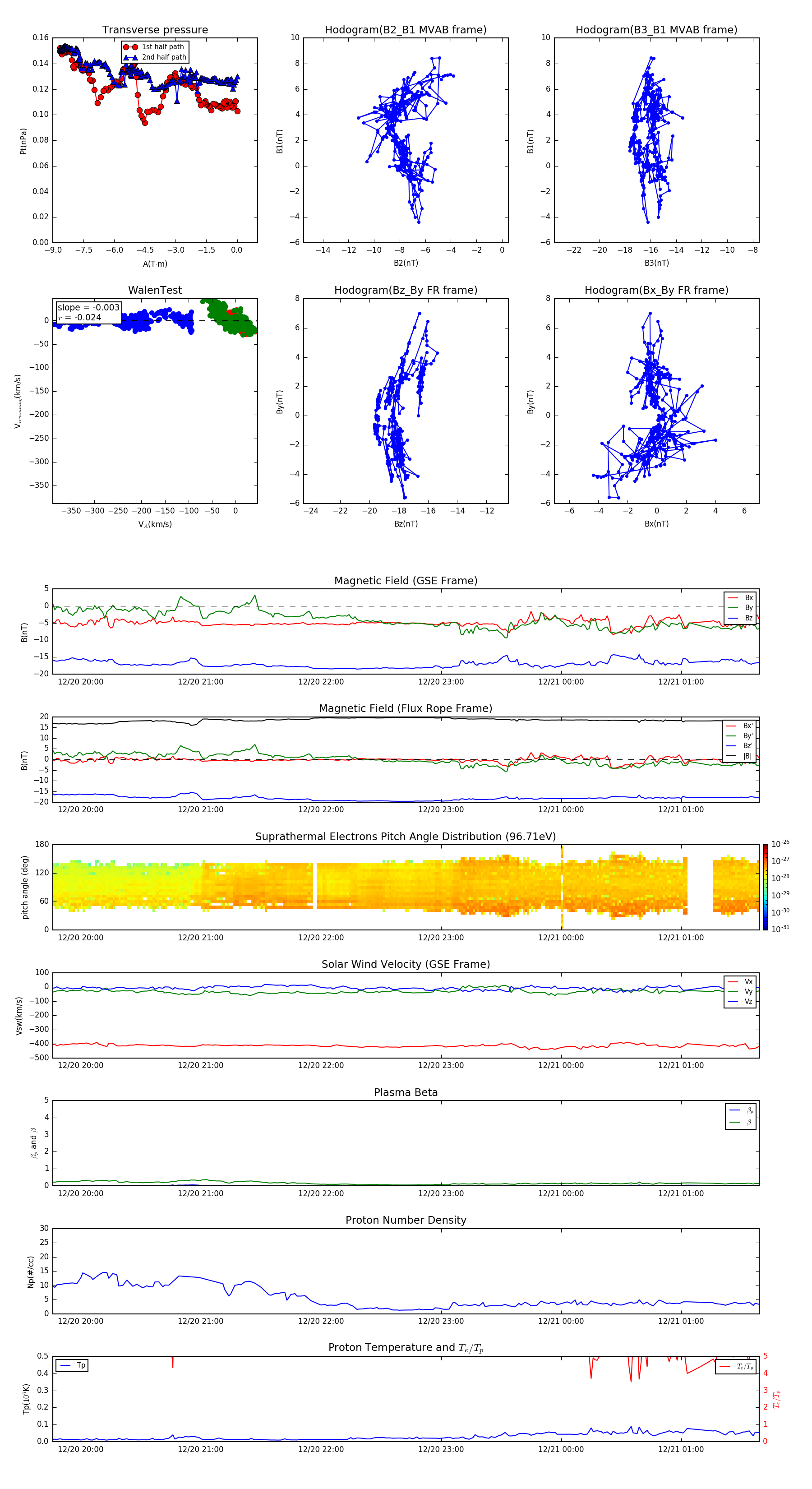Click the Suprathermal Electrons Pitch Angle Distribution title
The height and width of the screenshot is (1489, 812).
406,837
